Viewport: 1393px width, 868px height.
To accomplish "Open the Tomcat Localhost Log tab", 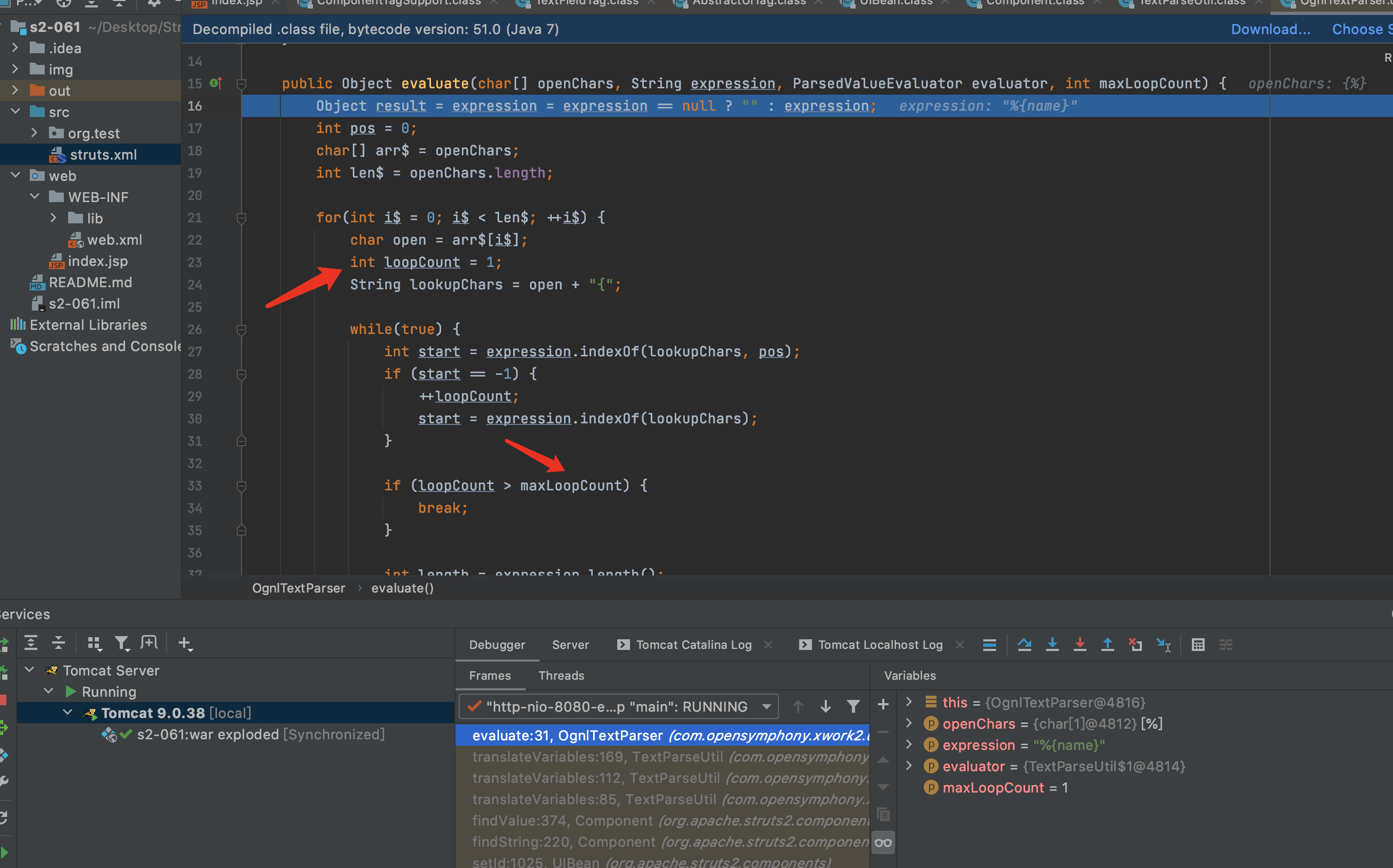I will [x=870, y=645].
